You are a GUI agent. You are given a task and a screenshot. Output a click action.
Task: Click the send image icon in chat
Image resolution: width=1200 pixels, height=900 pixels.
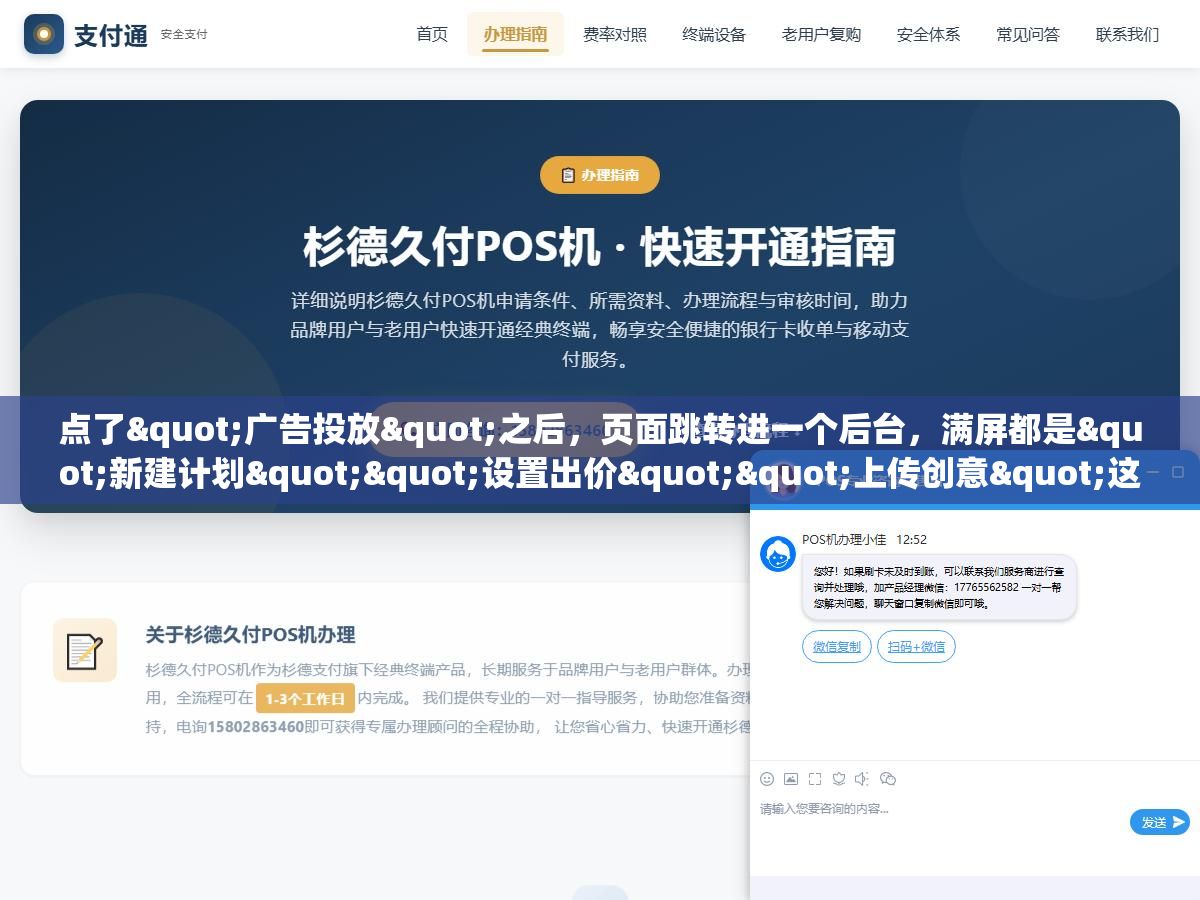click(791, 779)
